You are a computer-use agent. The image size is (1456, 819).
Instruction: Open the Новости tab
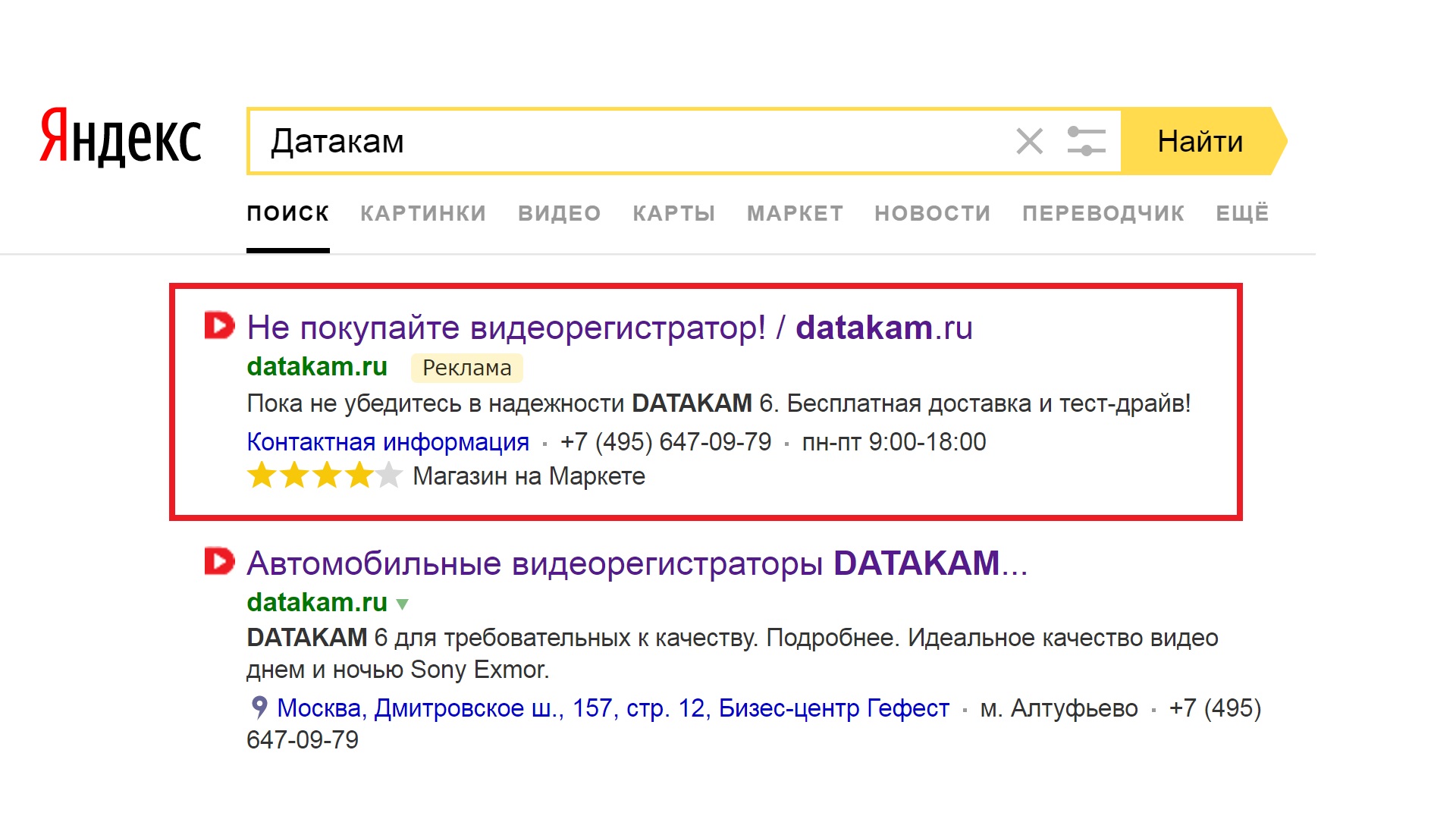[x=932, y=214]
